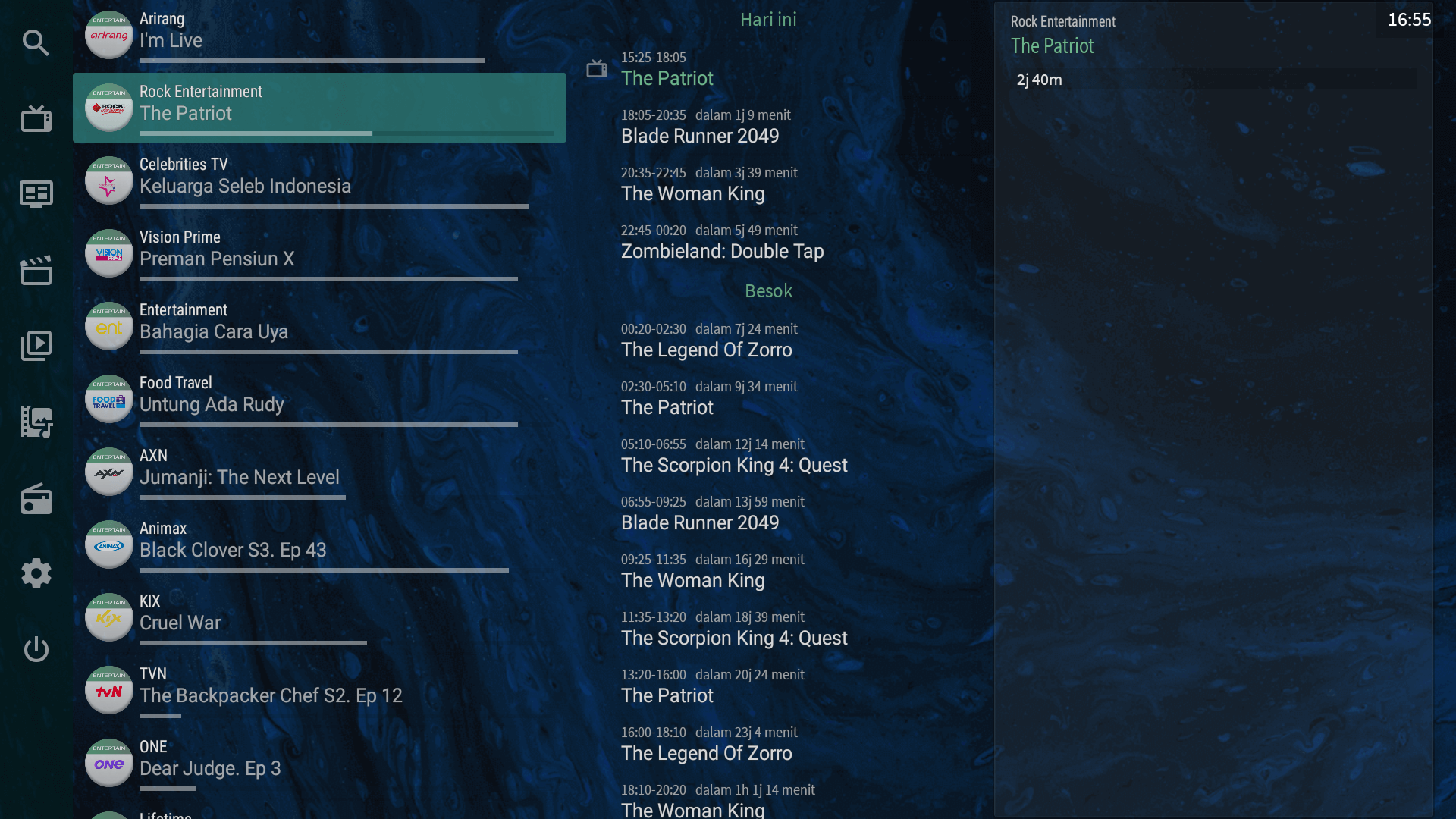Click the now-playing TV icon beside The Patriot
Screen dimensions: 1456x819
click(597, 69)
